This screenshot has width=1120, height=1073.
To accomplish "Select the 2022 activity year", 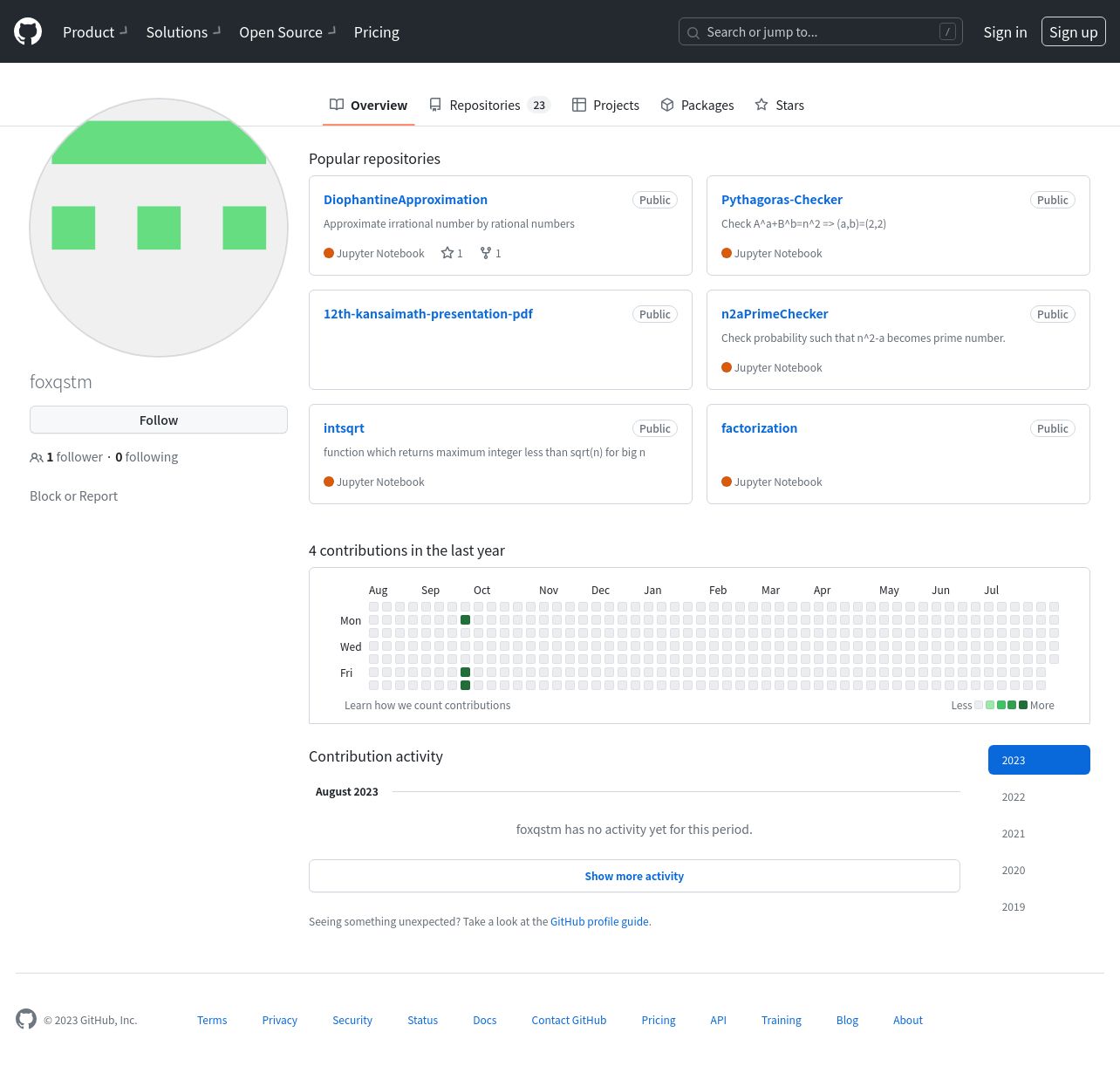I will tap(1039, 796).
